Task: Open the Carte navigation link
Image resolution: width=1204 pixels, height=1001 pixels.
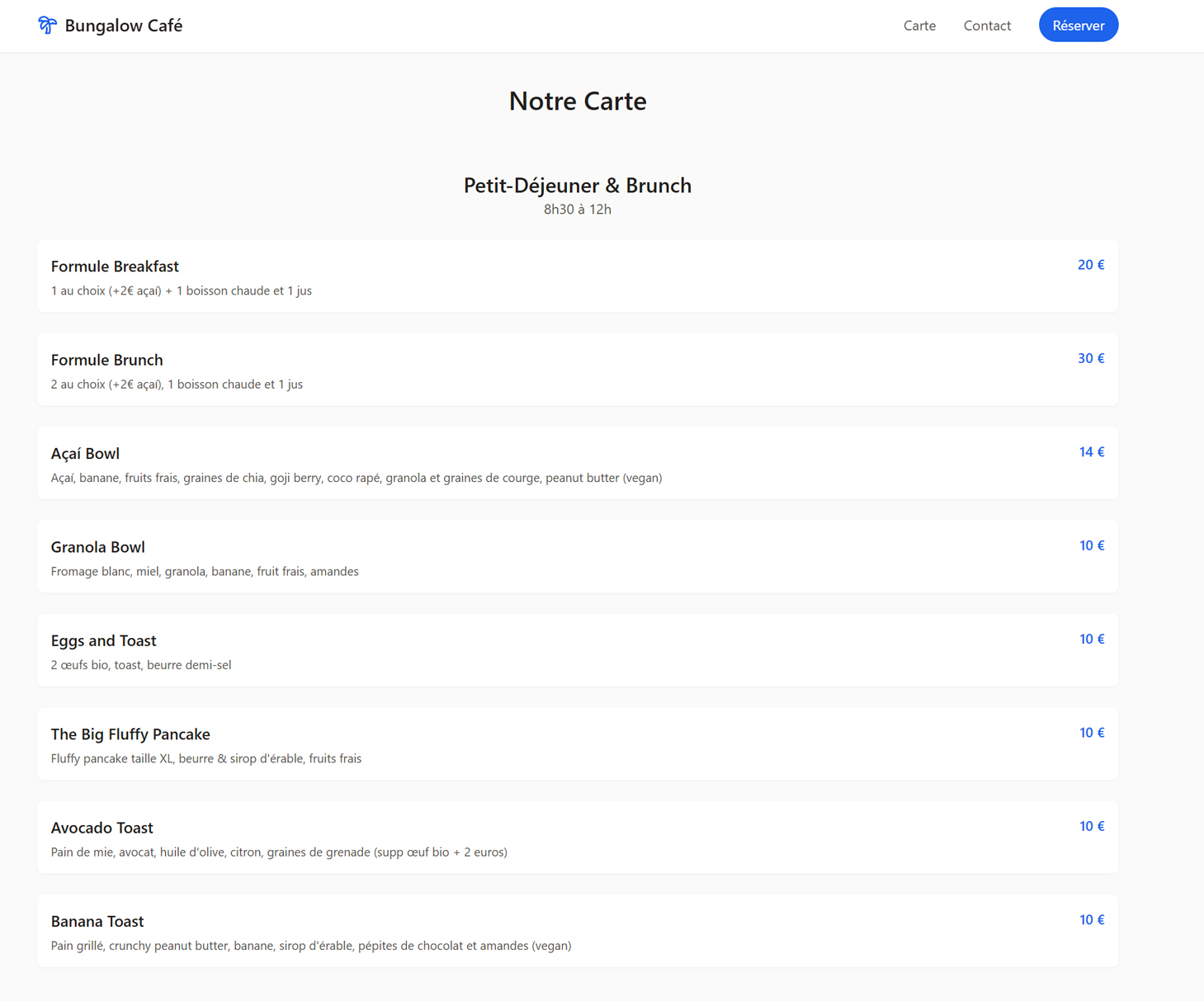Action: click(918, 26)
